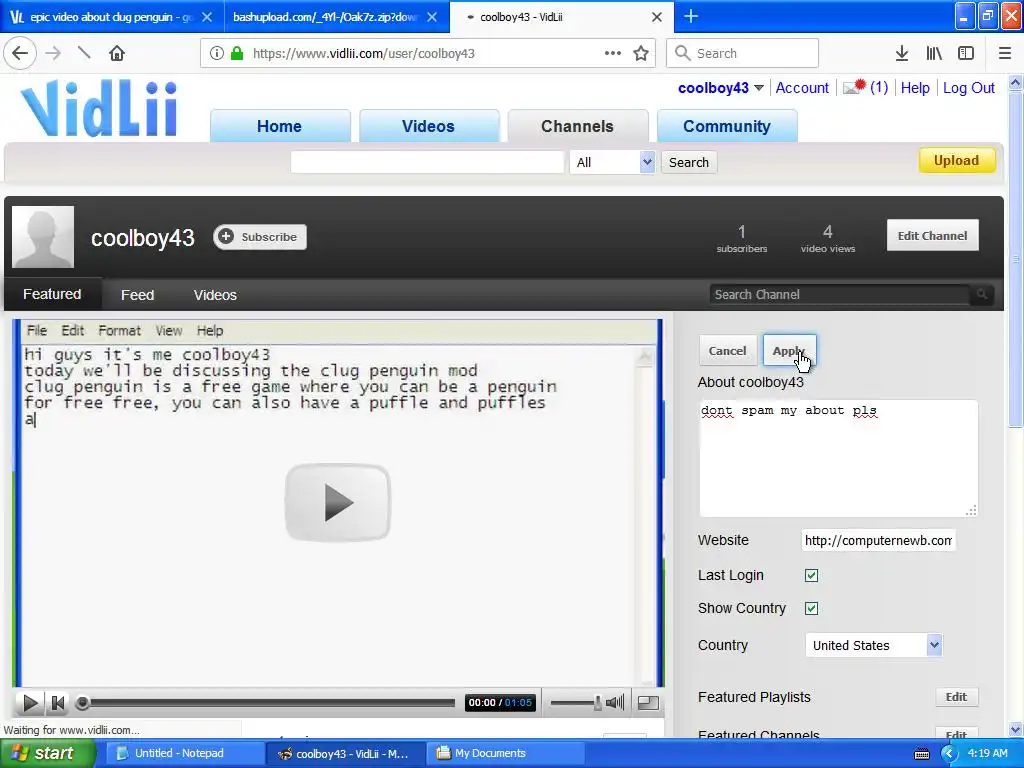Open the Videos navigation tab
1024x768 pixels.
coord(428,126)
